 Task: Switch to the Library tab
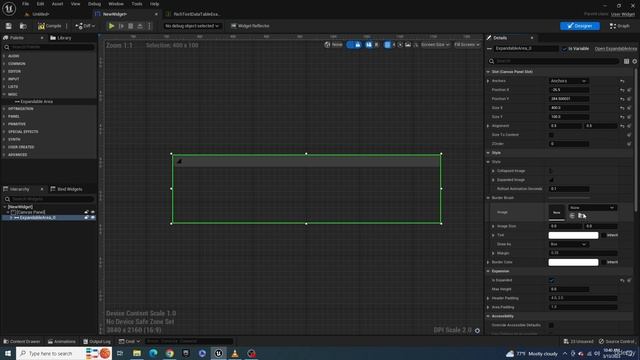[61, 38]
